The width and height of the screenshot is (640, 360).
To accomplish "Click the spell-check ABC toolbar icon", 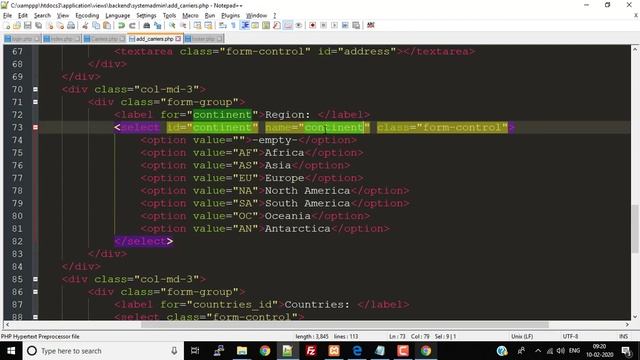I will [x=371, y=25].
